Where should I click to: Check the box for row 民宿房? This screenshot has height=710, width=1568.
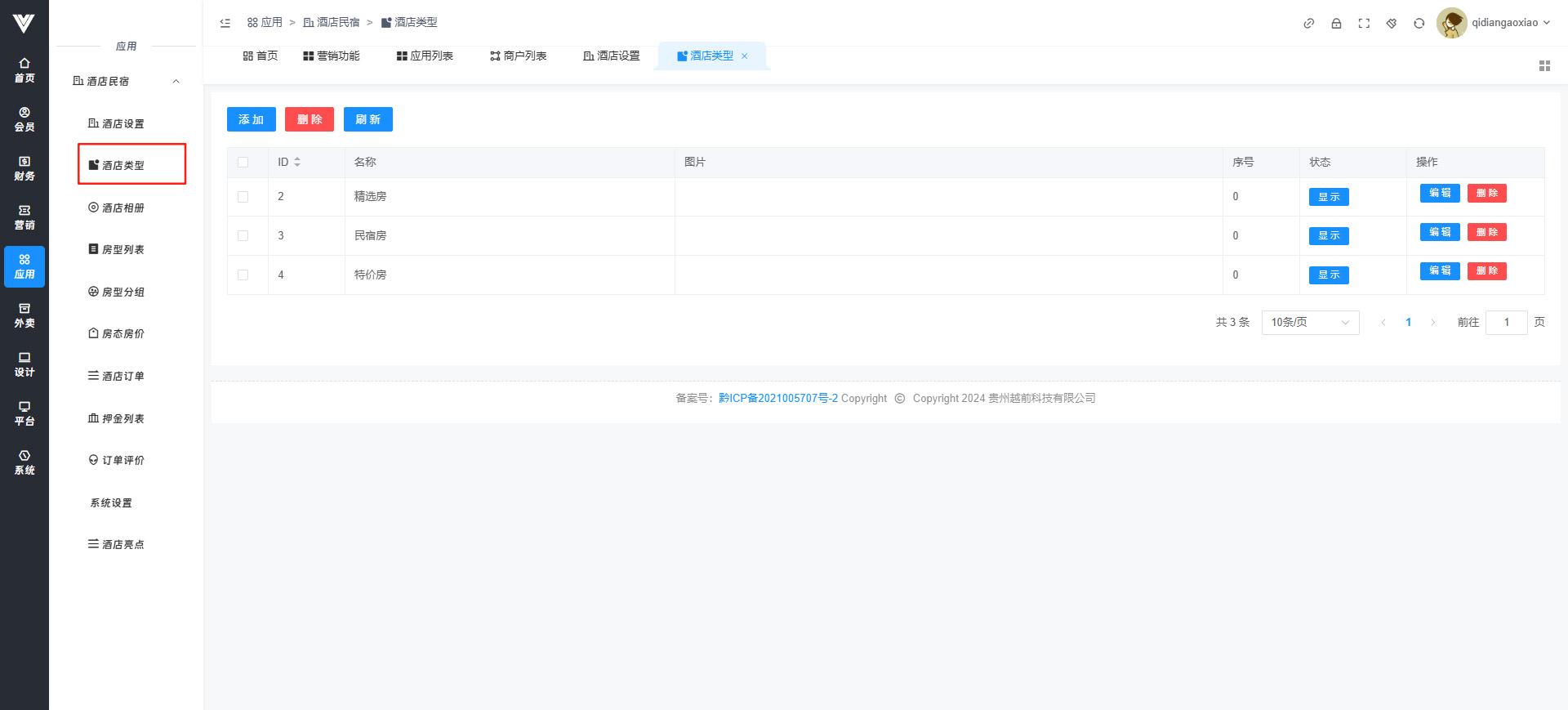243,236
